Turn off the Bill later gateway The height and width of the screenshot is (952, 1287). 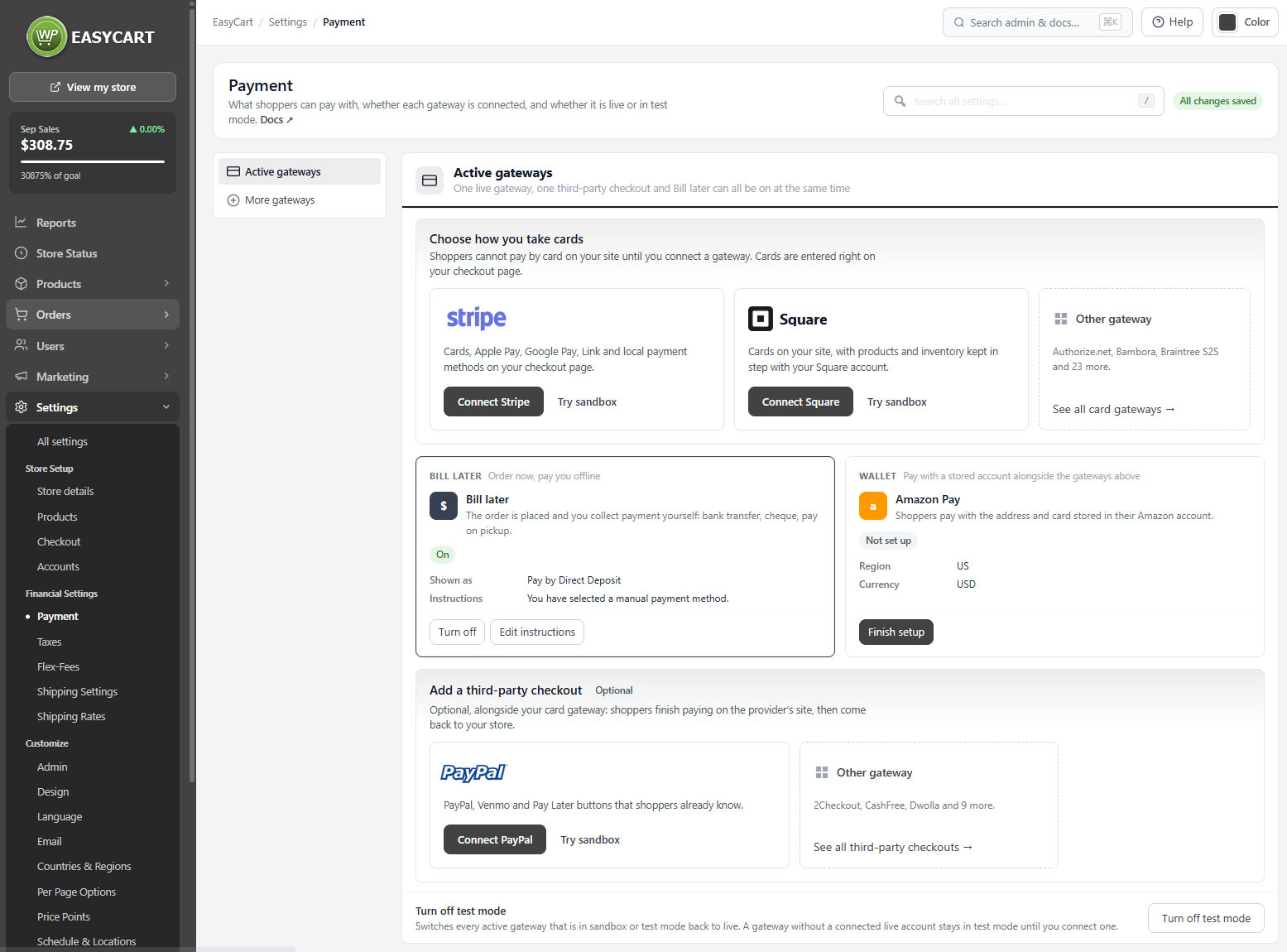(x=457, y=632)
